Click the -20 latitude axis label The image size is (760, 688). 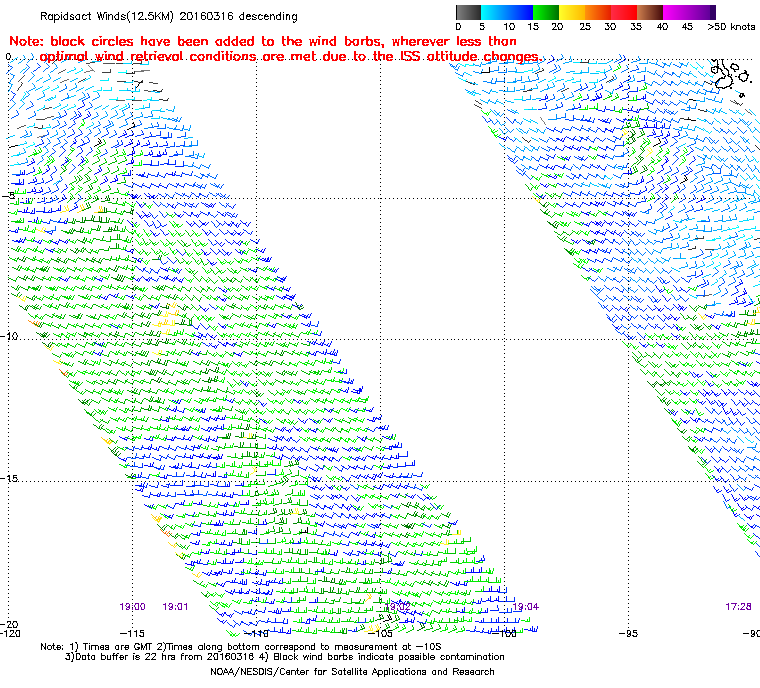[10, 624]
